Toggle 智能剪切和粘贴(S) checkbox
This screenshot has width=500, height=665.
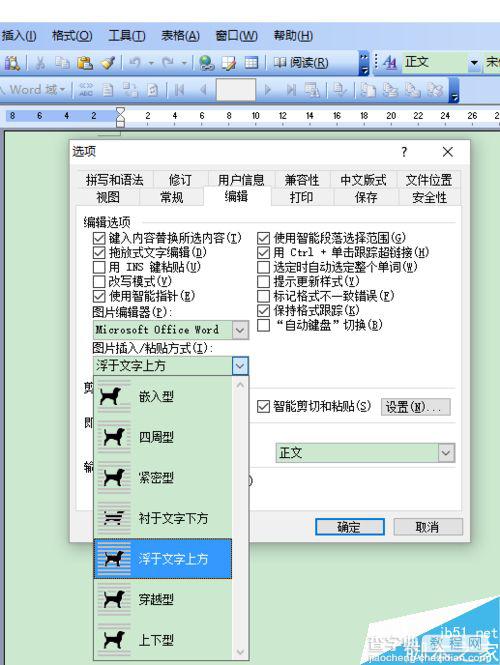tap(263, 407)
